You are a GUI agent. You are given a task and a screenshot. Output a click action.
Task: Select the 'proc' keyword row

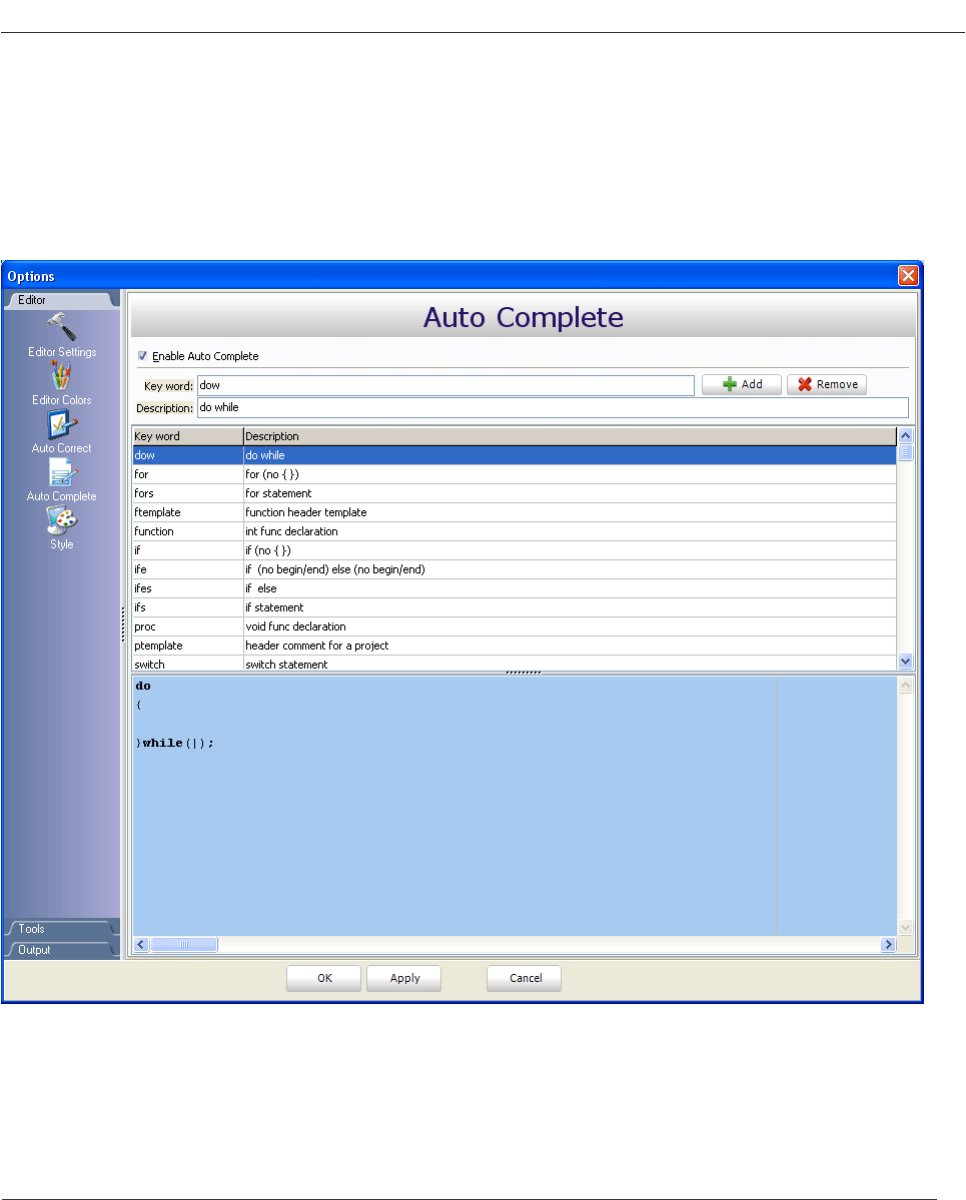[x=514, y=626]
